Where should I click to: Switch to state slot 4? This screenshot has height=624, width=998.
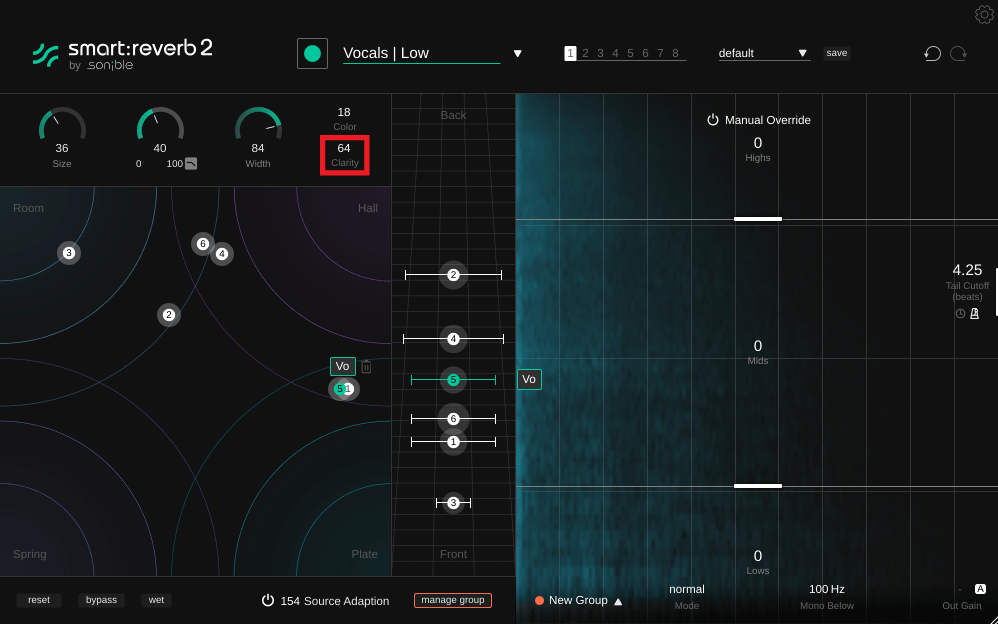coord(615,53)
